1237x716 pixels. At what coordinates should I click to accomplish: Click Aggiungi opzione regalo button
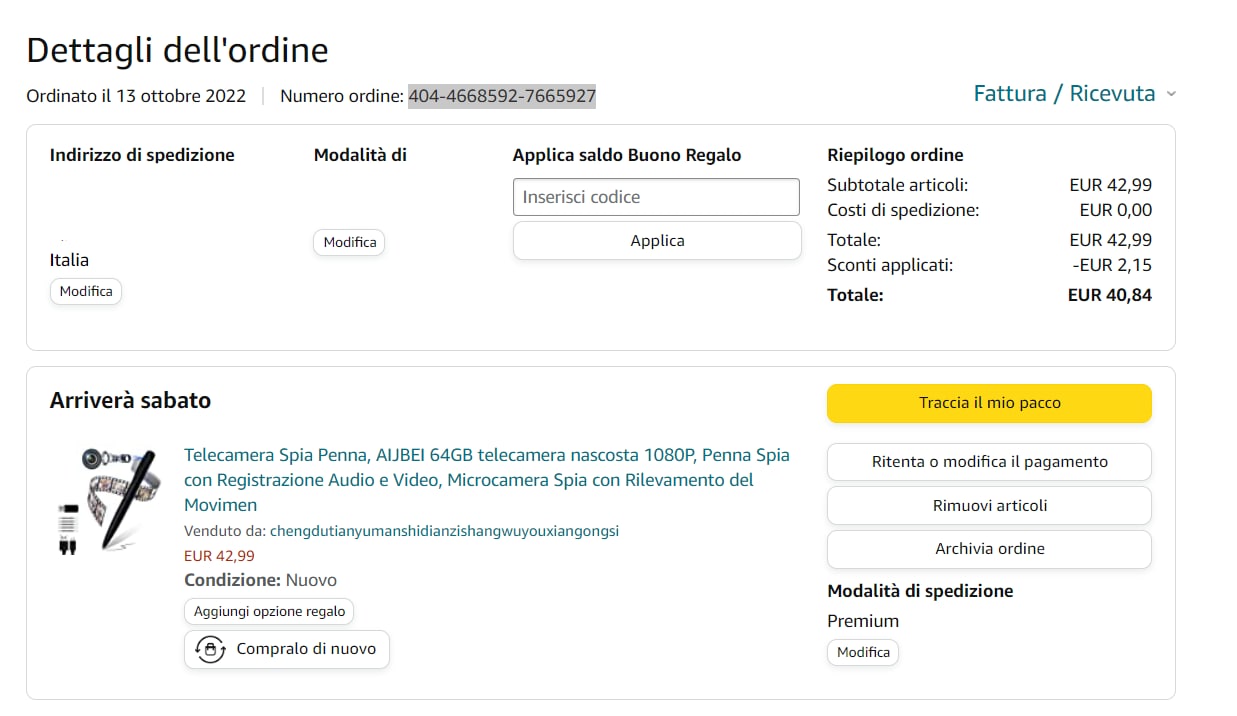point(269,611)
